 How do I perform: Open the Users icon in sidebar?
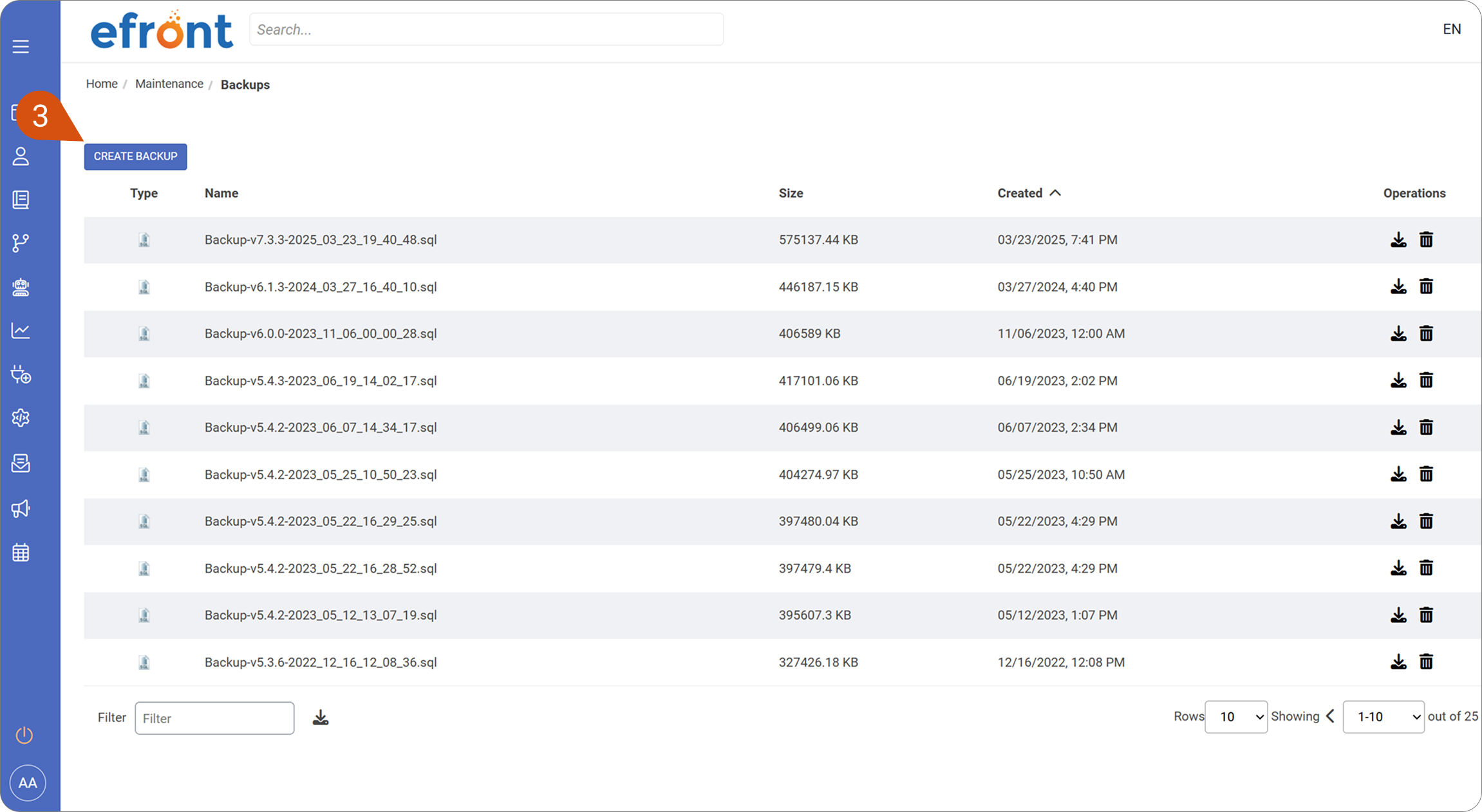coord(21,156)
